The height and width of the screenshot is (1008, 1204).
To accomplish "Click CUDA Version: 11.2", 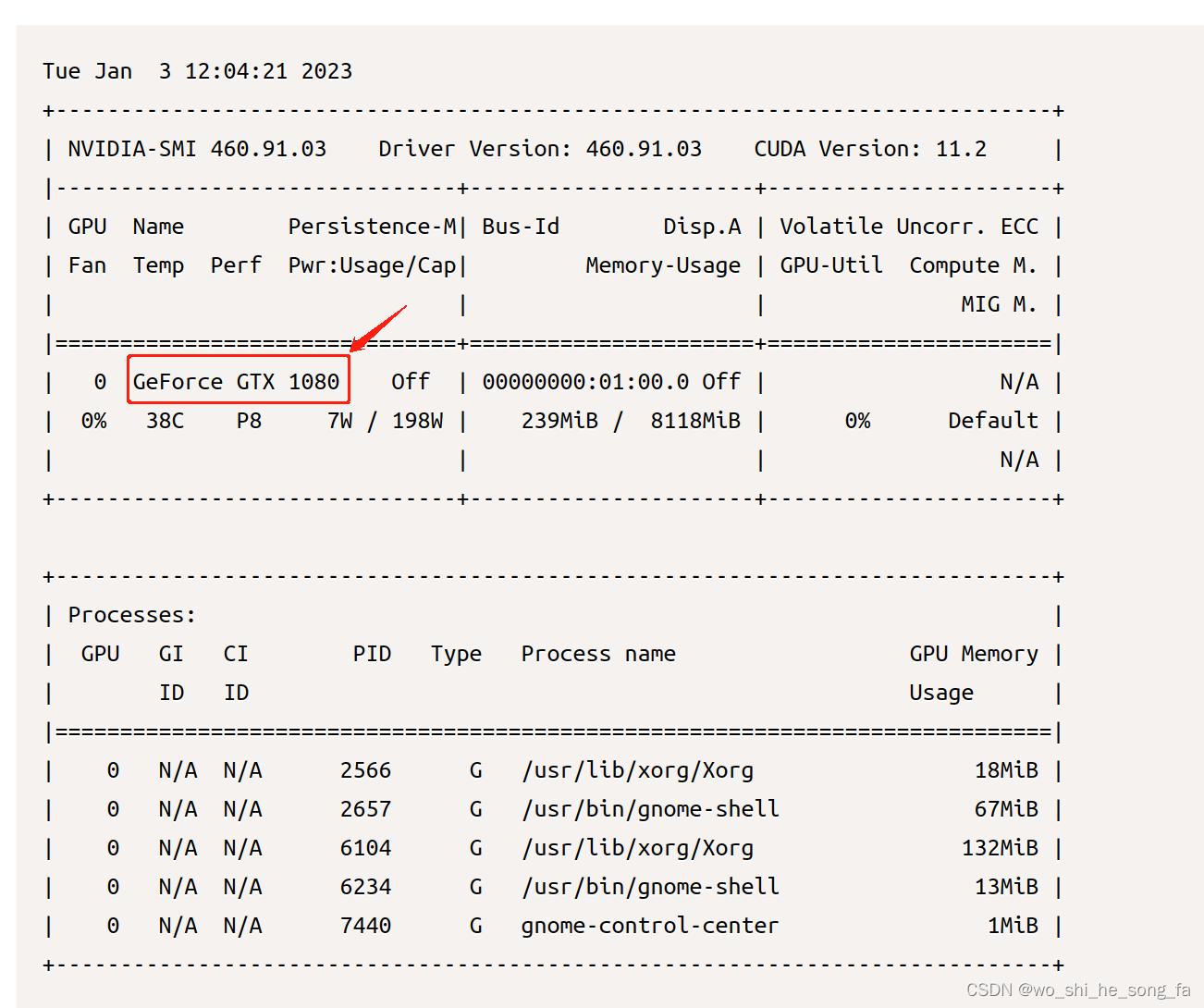I will (870, 149).
